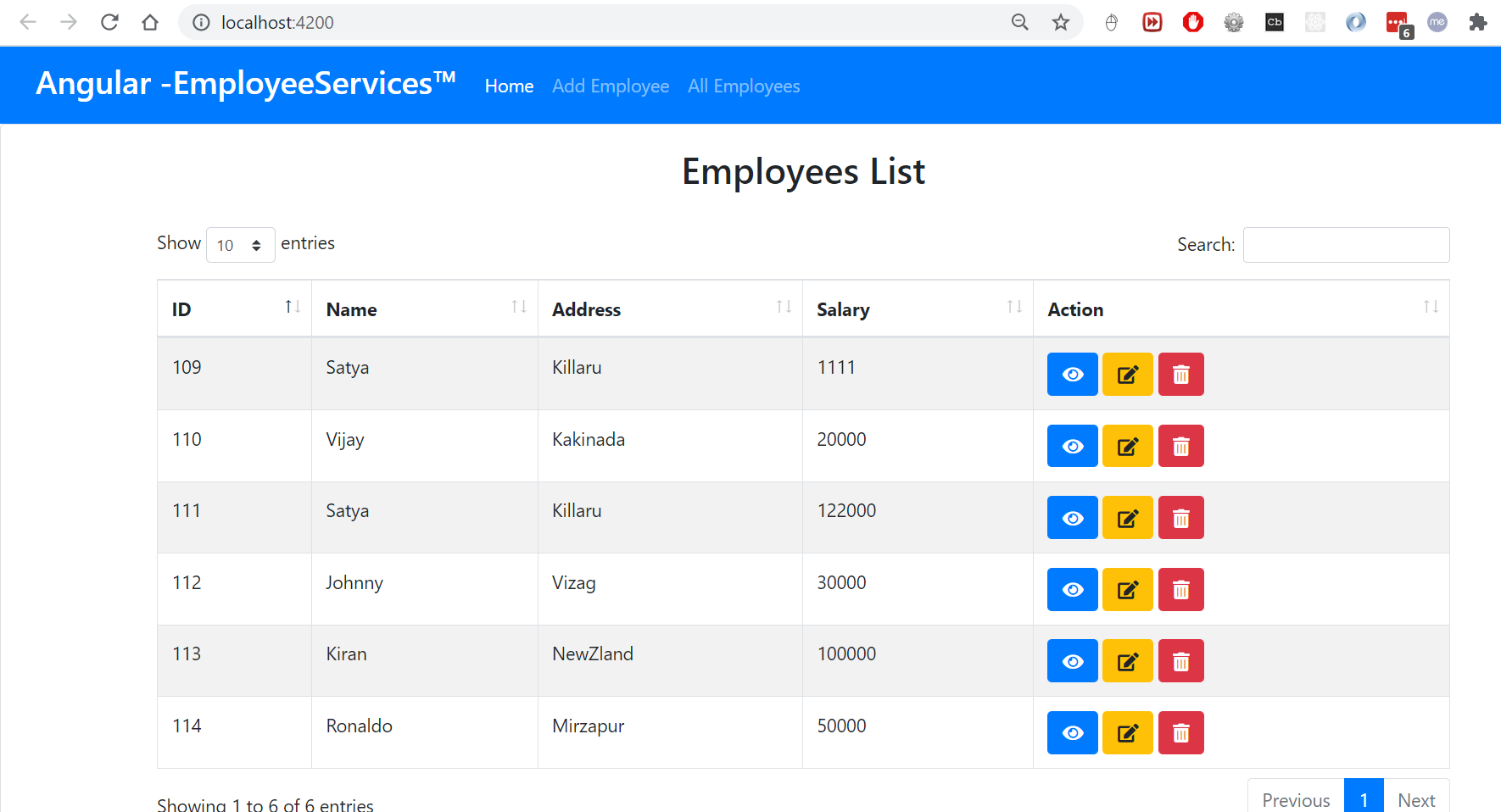Delete employee Ronaldo from the list
This screenshot has width=1501, height=812.
coord(1180,733)
